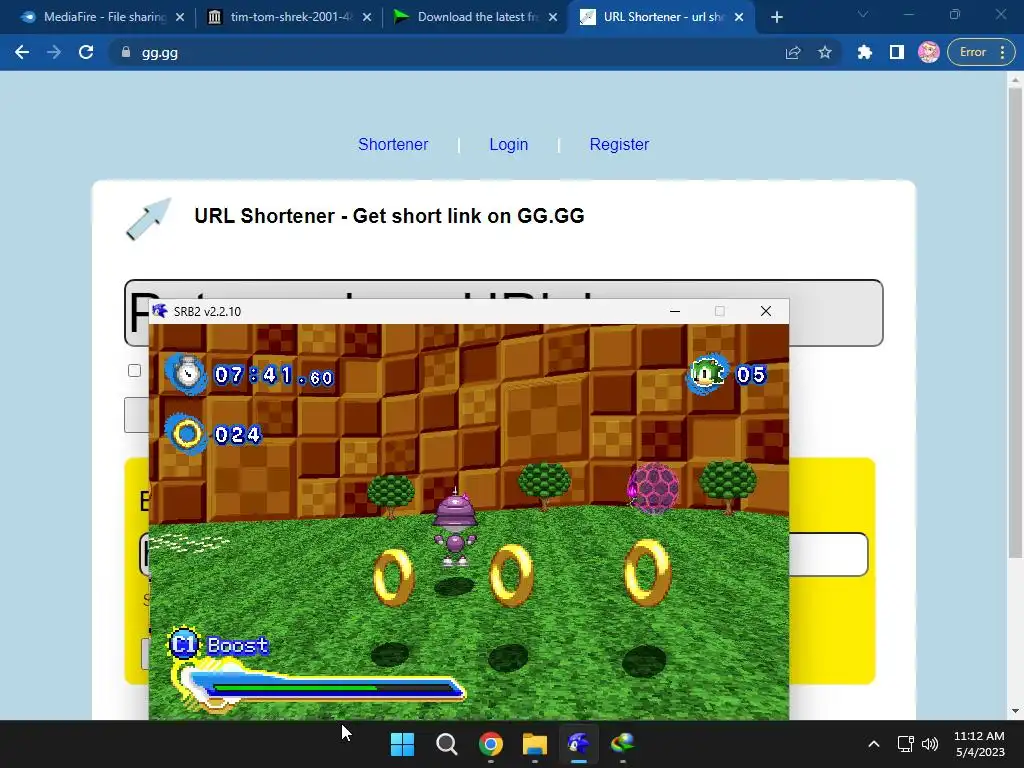Click the Chrome taskbar icon
The height and width of the screenshot is (768, 1024).
(490, 744)
